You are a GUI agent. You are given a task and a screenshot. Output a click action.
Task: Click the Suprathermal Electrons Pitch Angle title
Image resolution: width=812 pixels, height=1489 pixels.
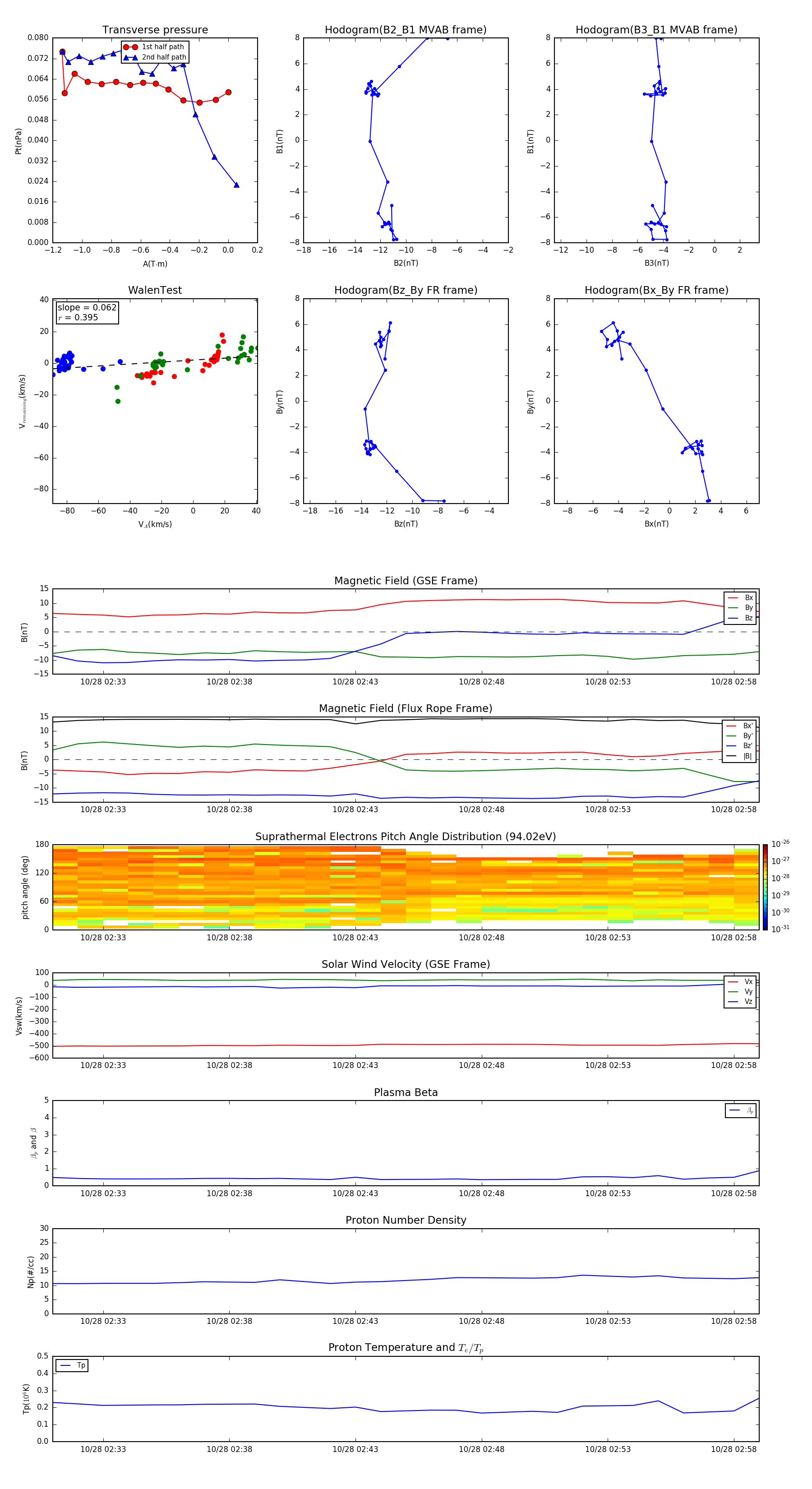(406, 837)
